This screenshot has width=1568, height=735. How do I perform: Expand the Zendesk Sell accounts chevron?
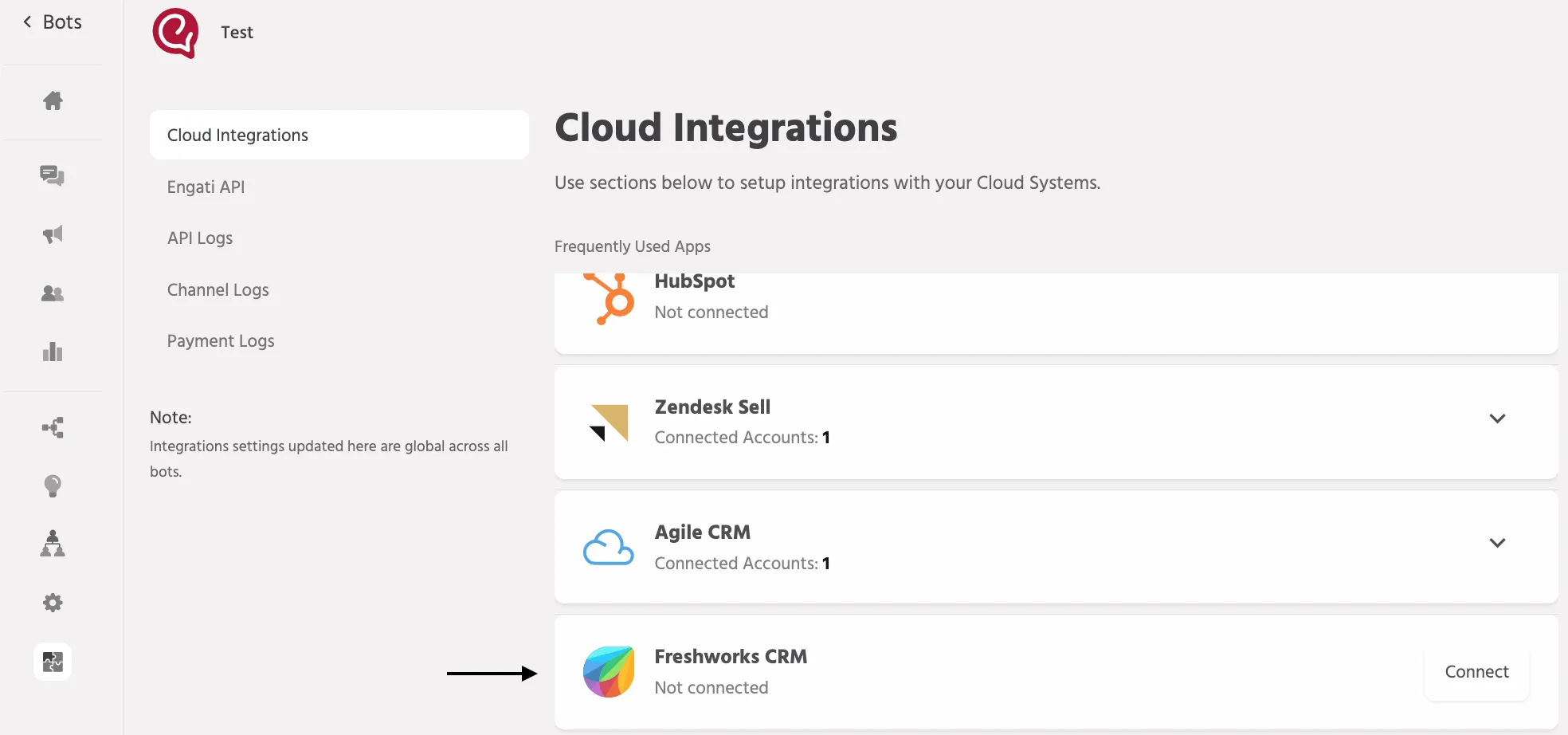point(1497,419)
